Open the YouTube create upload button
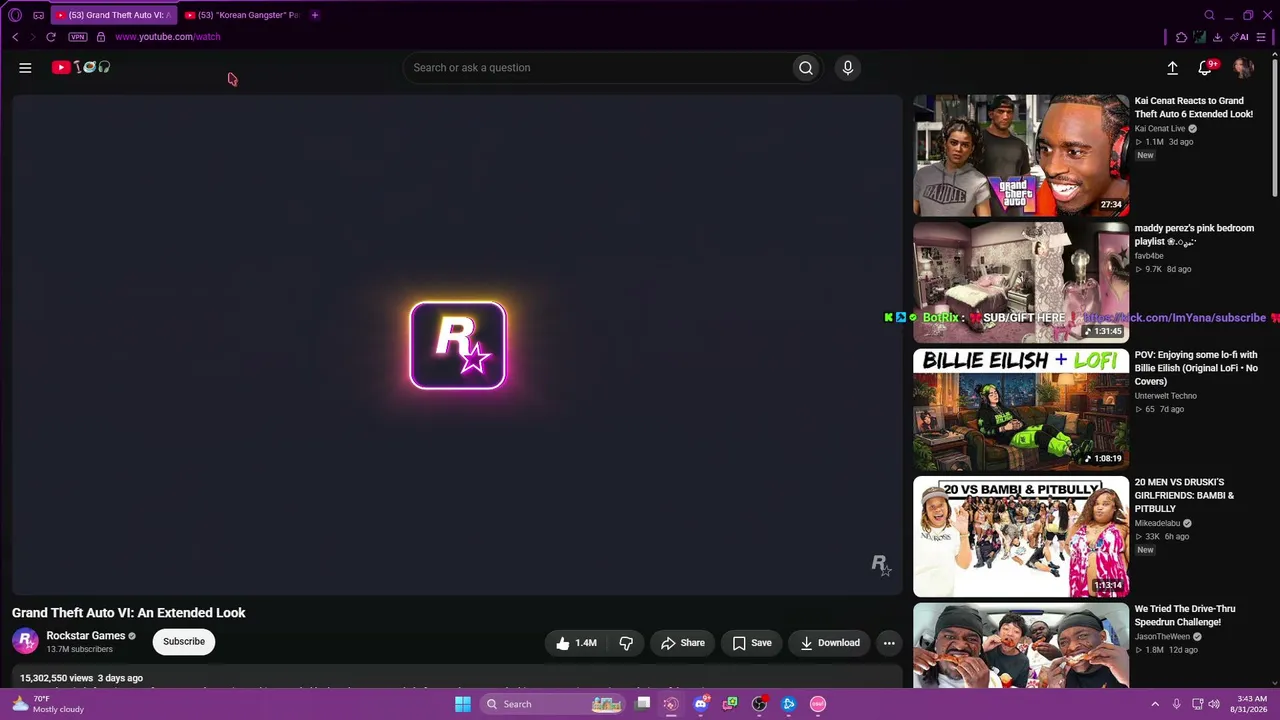 [1173, 68]
